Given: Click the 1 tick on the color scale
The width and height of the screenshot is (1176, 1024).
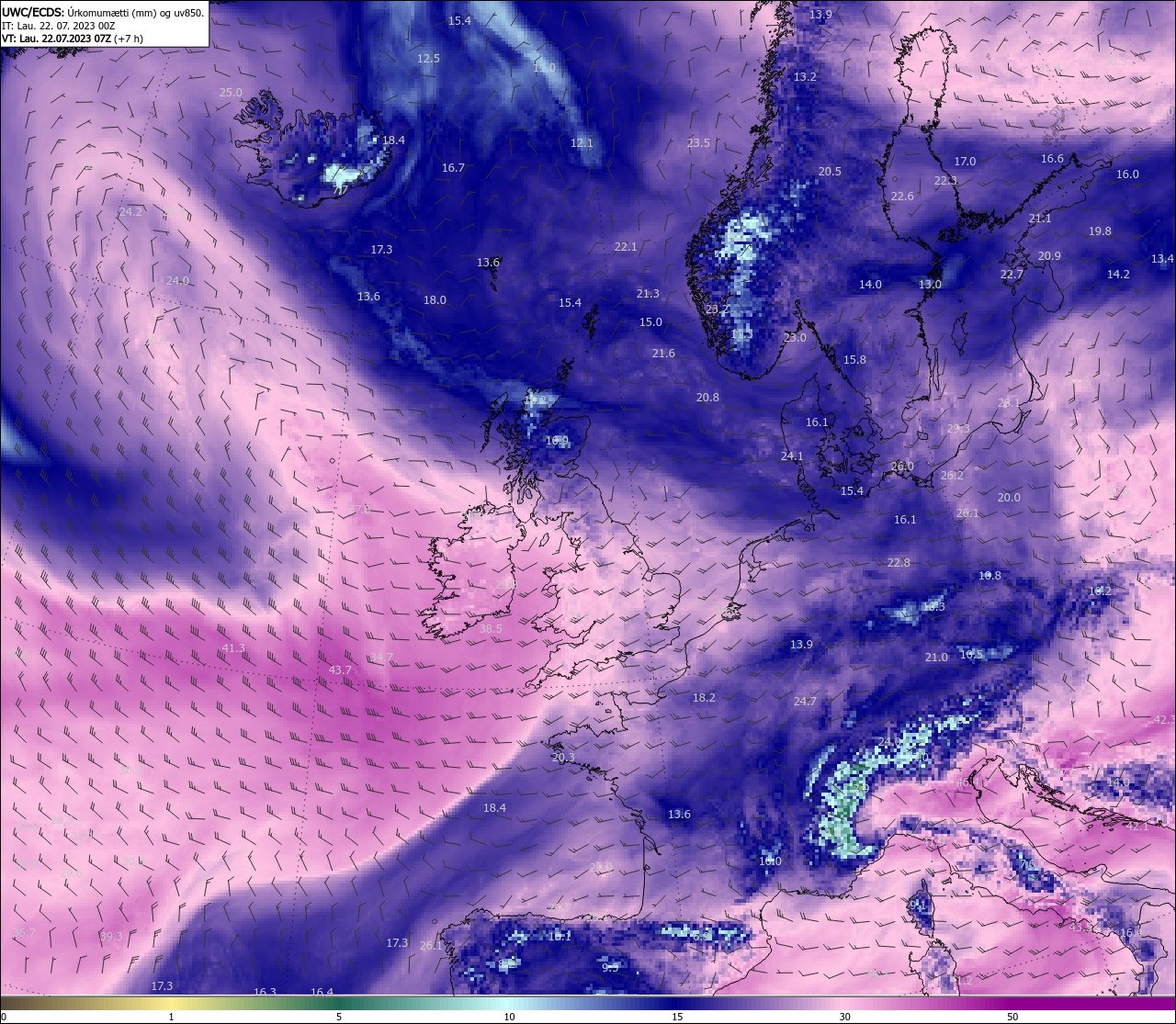Looking at the screenshot, I should [171, 1017].
